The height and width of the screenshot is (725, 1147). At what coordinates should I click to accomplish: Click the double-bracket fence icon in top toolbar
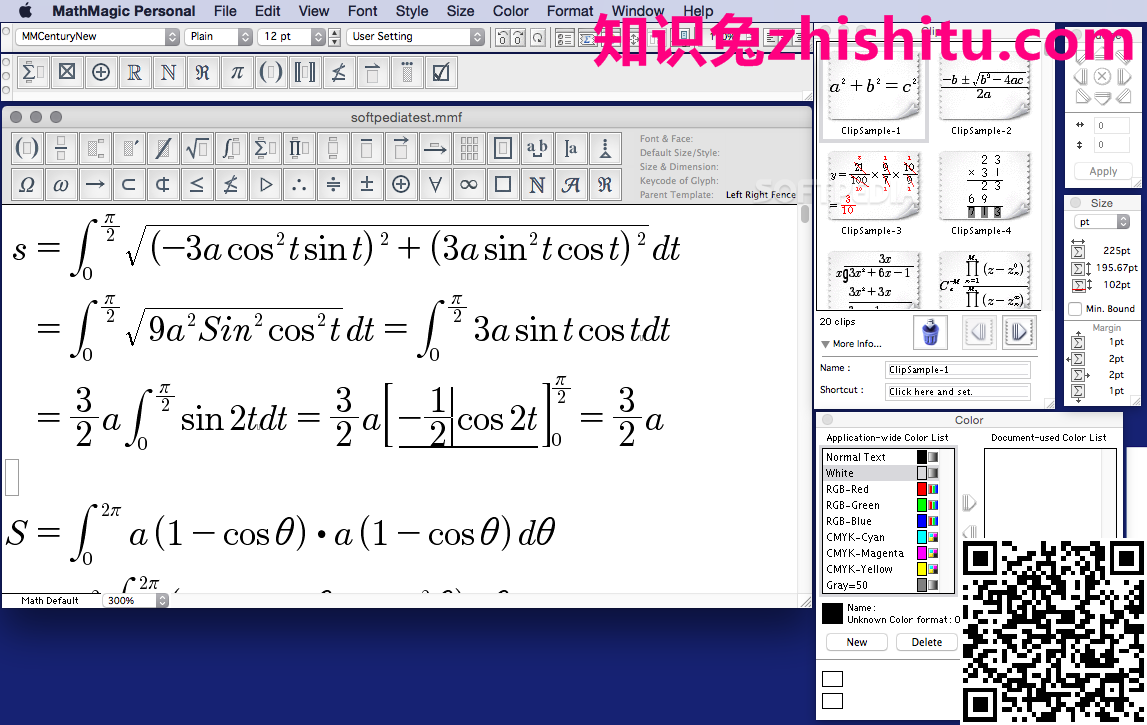point(304,72)
